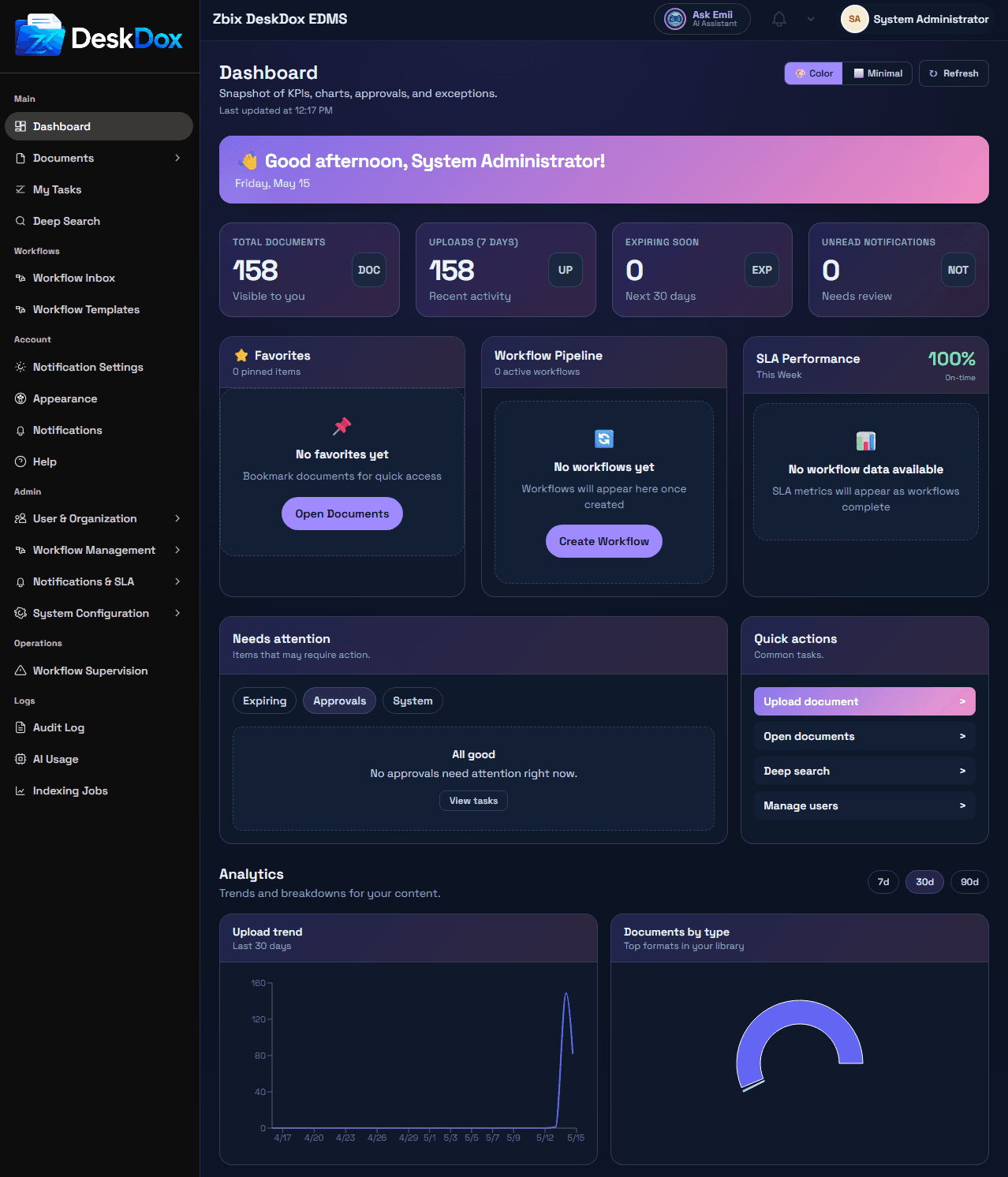1008x1177 pixels.
Task: Click the DeskDox logo
Action: point(99,35)
